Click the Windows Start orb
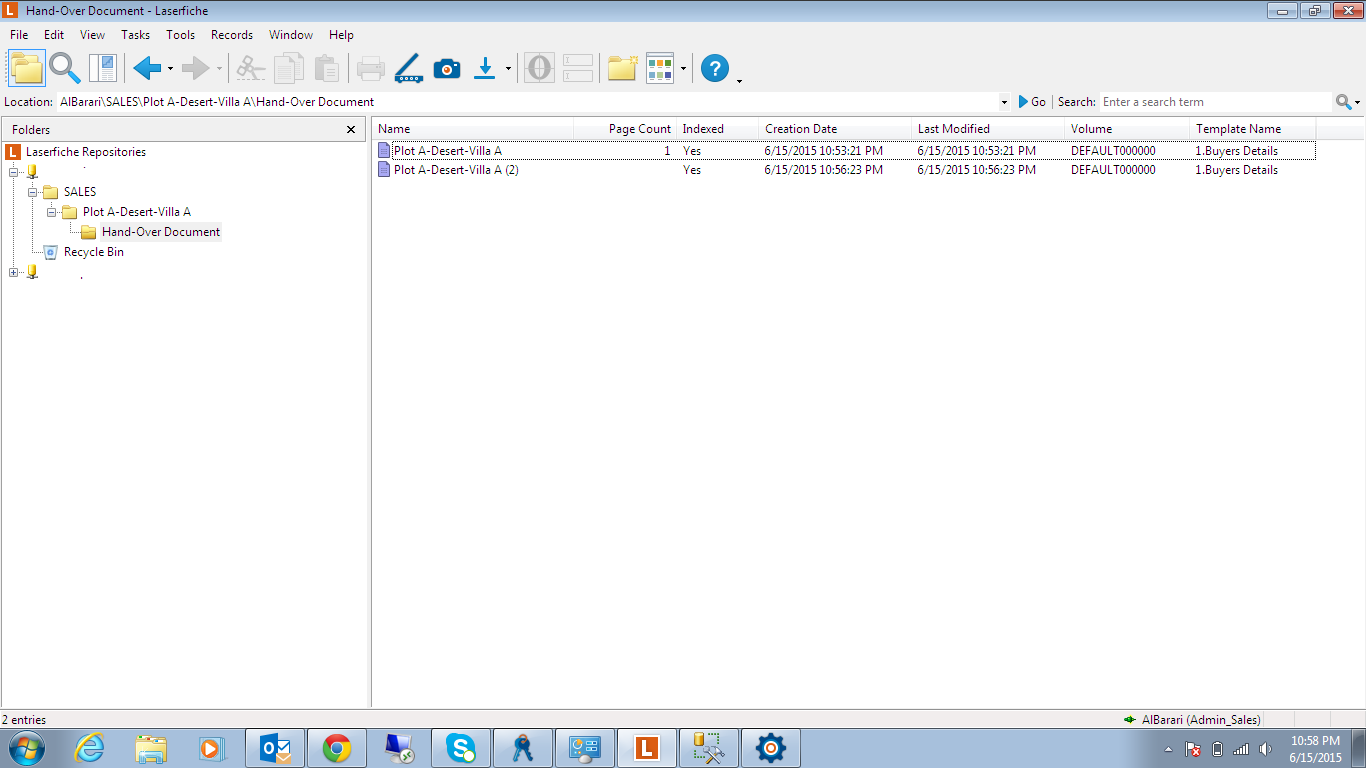The width and height of the screenshot is (1366, 768). coord(27,748)
